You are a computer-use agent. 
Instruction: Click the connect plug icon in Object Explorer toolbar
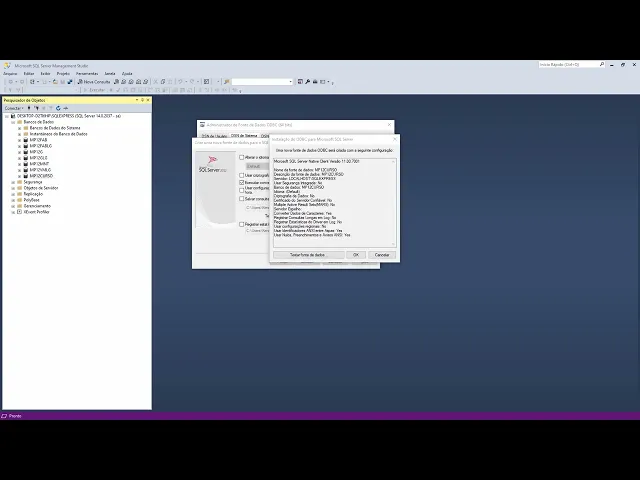pyautogui.click(x=29, y=108)
